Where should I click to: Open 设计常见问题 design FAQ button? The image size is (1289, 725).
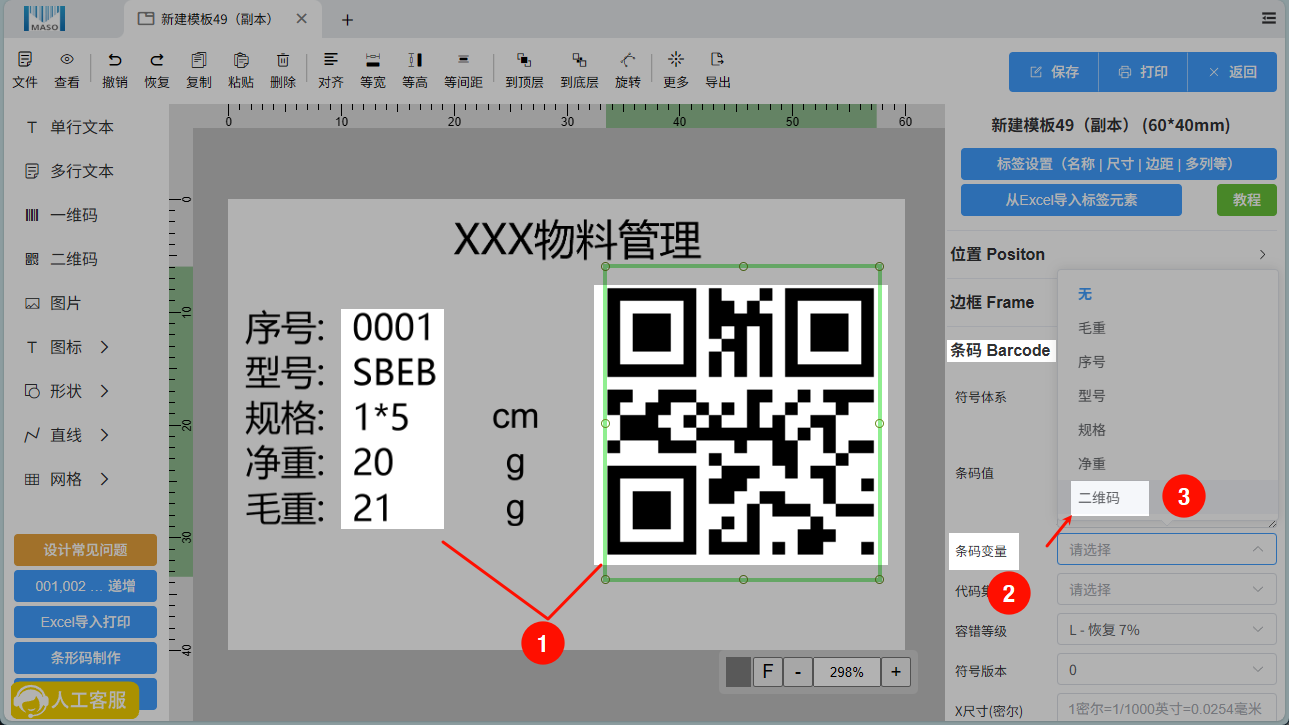(85, 550)
